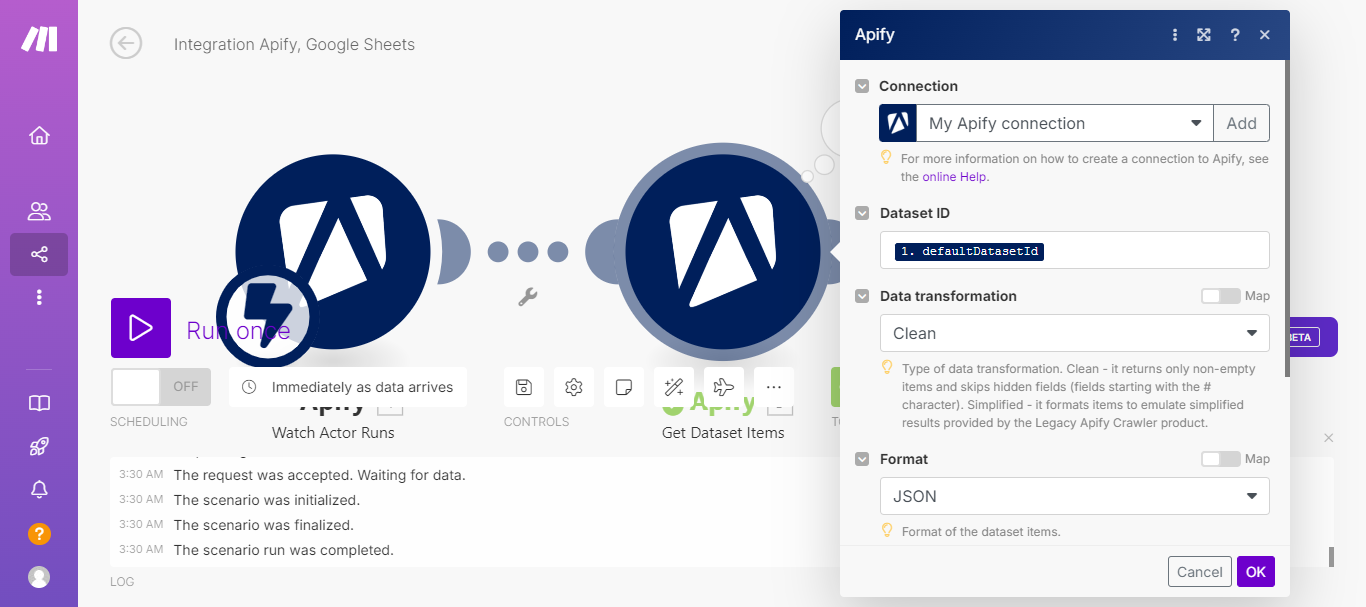Go to Home in the left sidebar
The width and height of the screenshot is (1366, 607).
tap(39, 135)
